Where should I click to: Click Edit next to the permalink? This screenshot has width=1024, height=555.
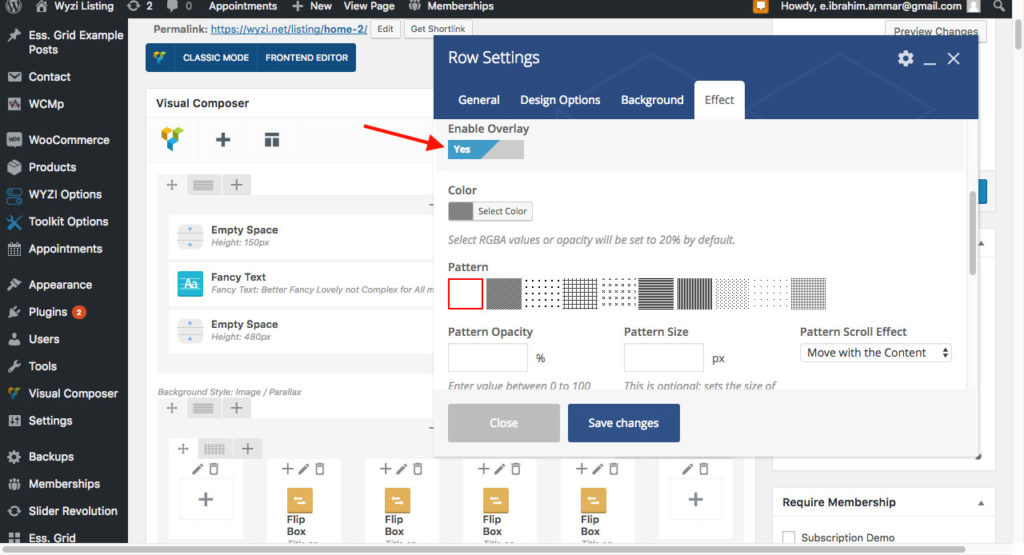point(385,29)
